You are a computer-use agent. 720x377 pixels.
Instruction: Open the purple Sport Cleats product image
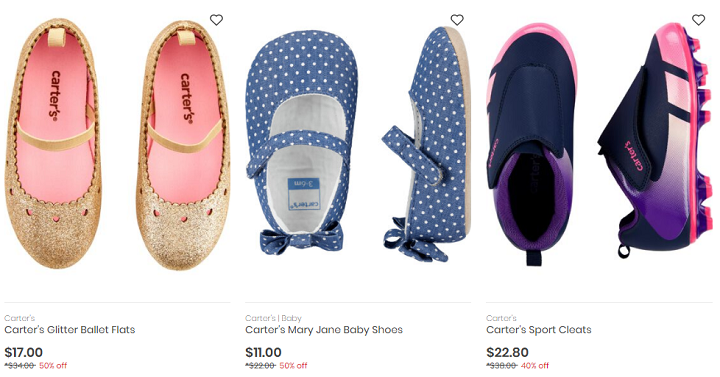click(x=599, y=144)
